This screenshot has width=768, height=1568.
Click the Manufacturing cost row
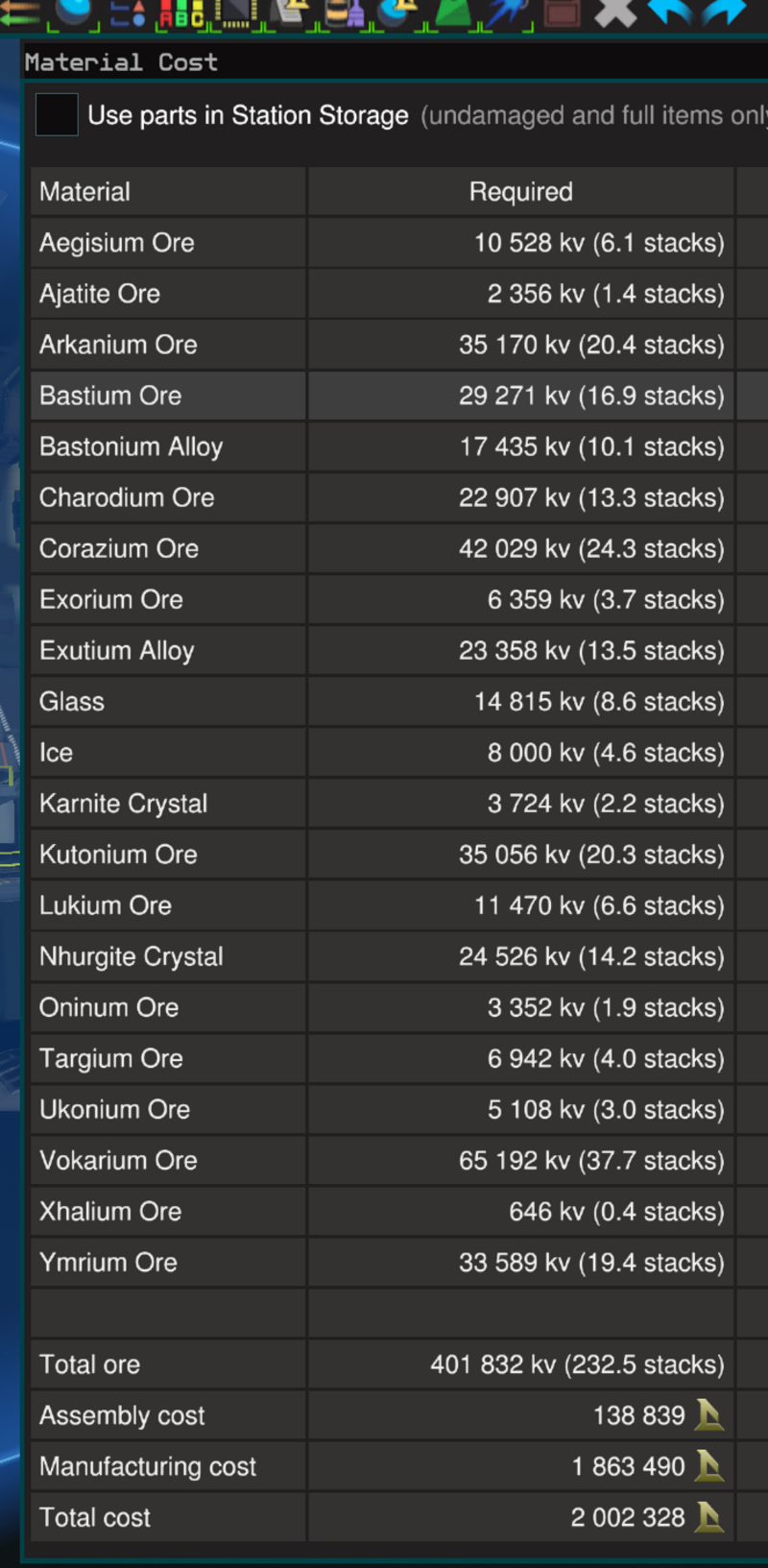(x=382, y=1466)
